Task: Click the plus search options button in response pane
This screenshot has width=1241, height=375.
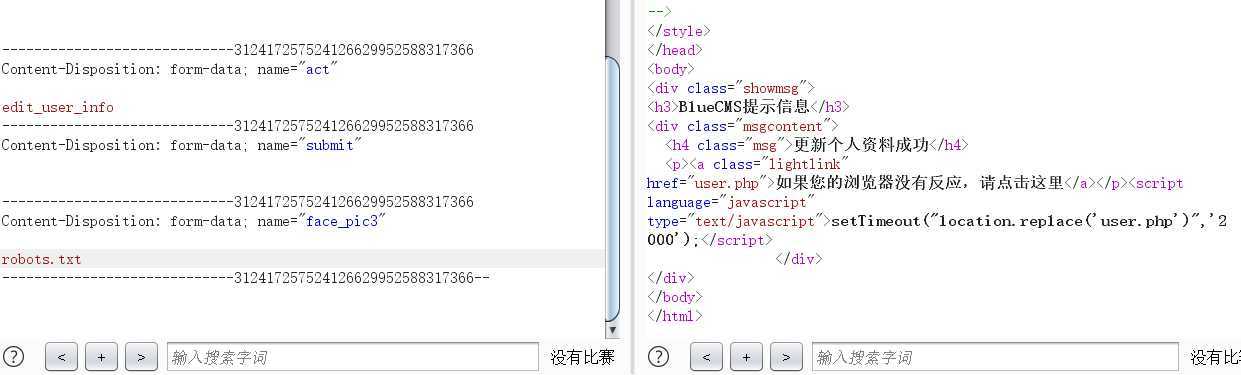Action: coord(746,357)
